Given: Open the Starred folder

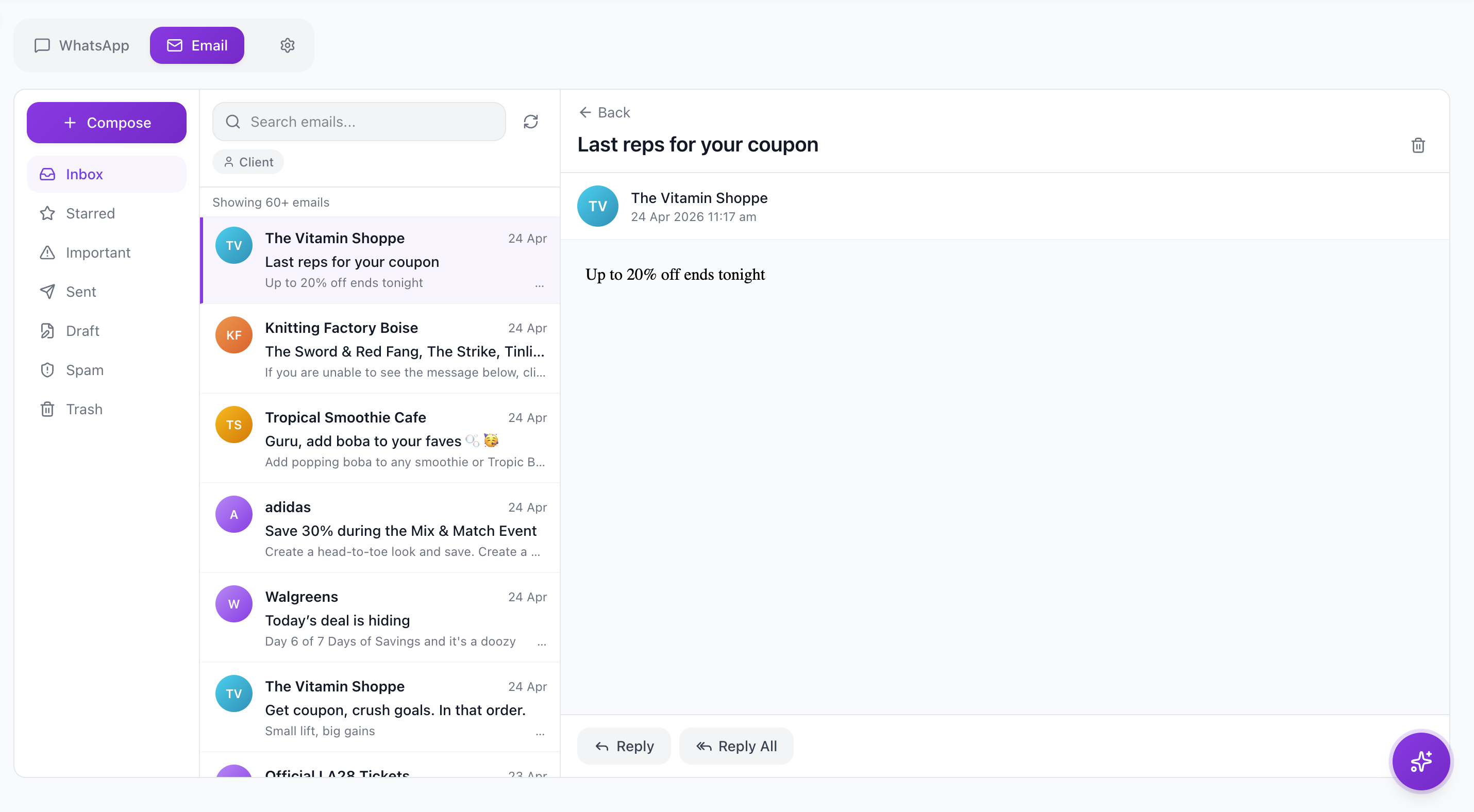Looking at the screenshot, I should pyautogui.click(x=107, y=213).
